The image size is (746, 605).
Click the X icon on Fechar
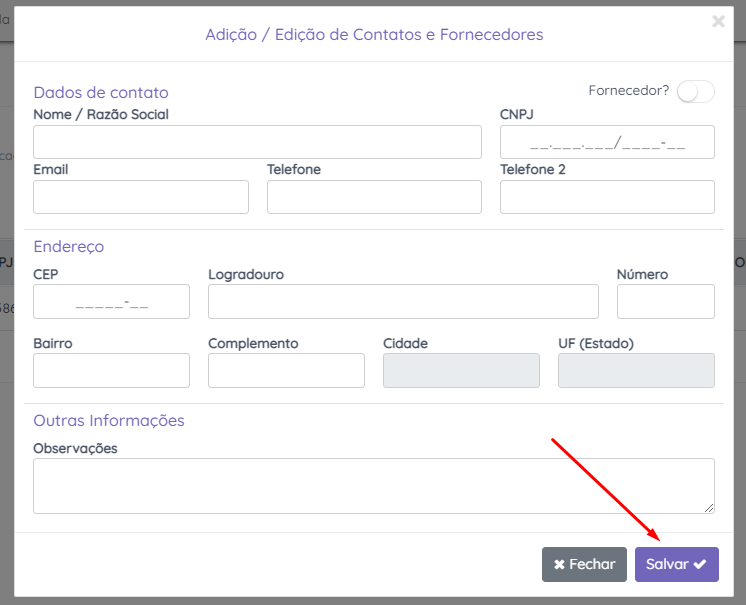click(x=559, y=564)
